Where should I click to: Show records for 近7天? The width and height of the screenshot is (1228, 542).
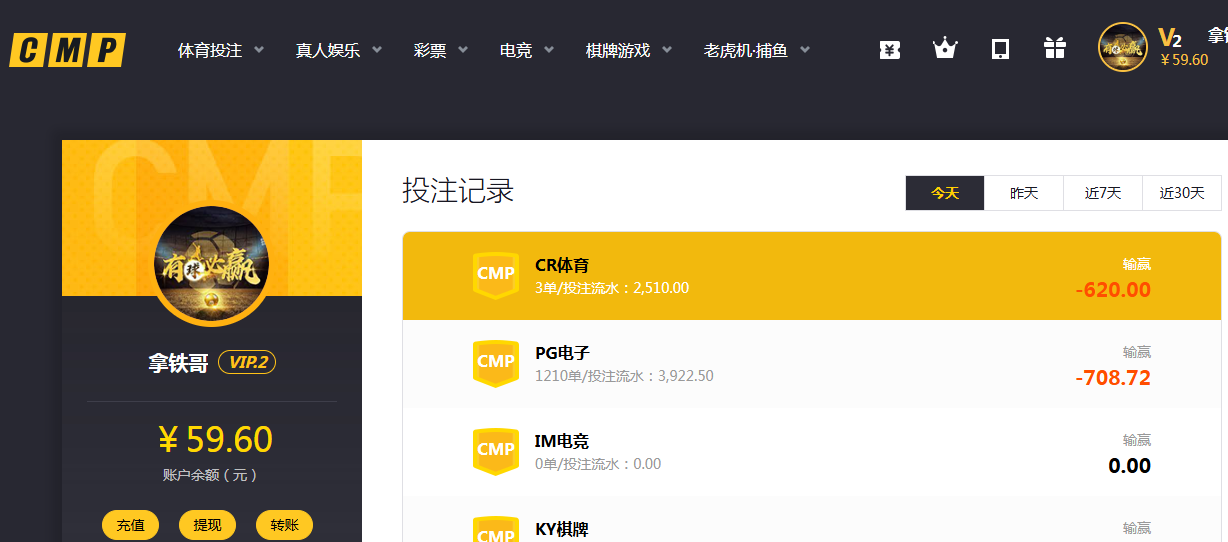[1102, 193]
